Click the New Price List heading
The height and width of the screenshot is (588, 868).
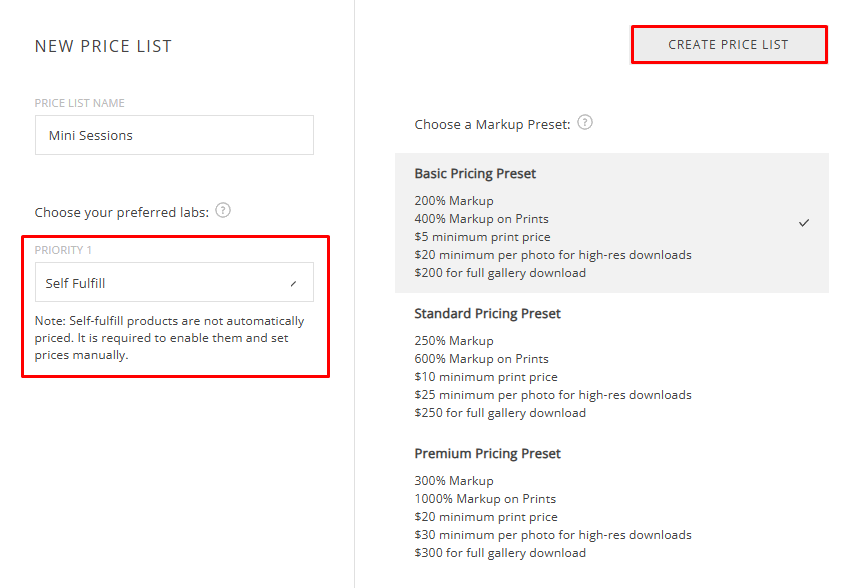tap(103, 46)
